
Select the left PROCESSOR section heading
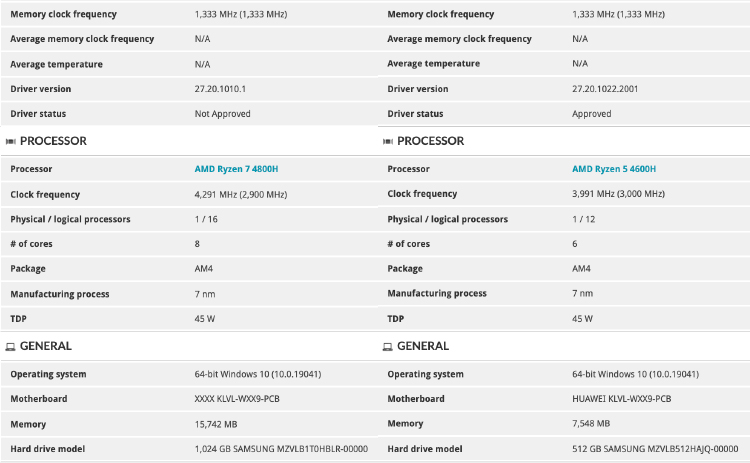coord(53,141)
